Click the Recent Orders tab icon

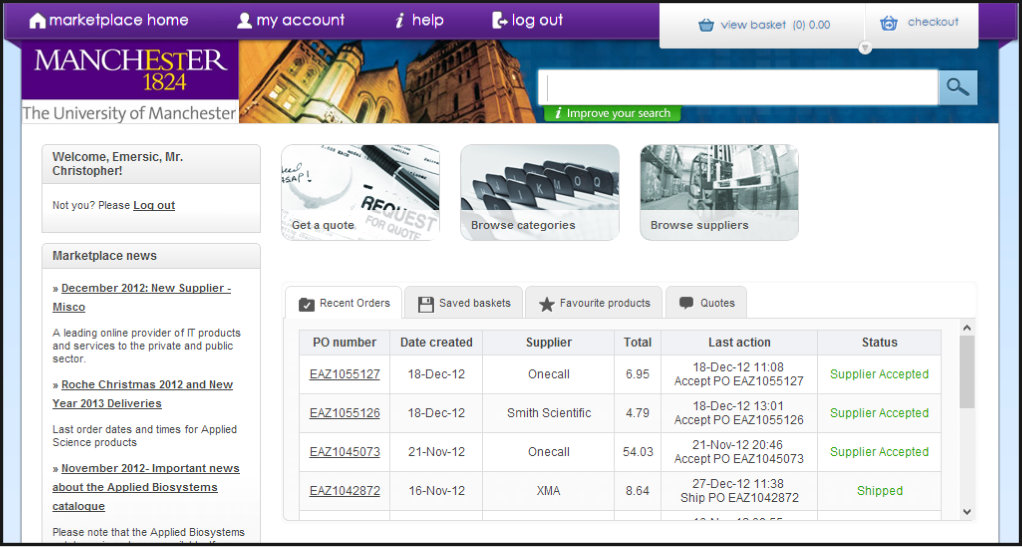[306, 304]
